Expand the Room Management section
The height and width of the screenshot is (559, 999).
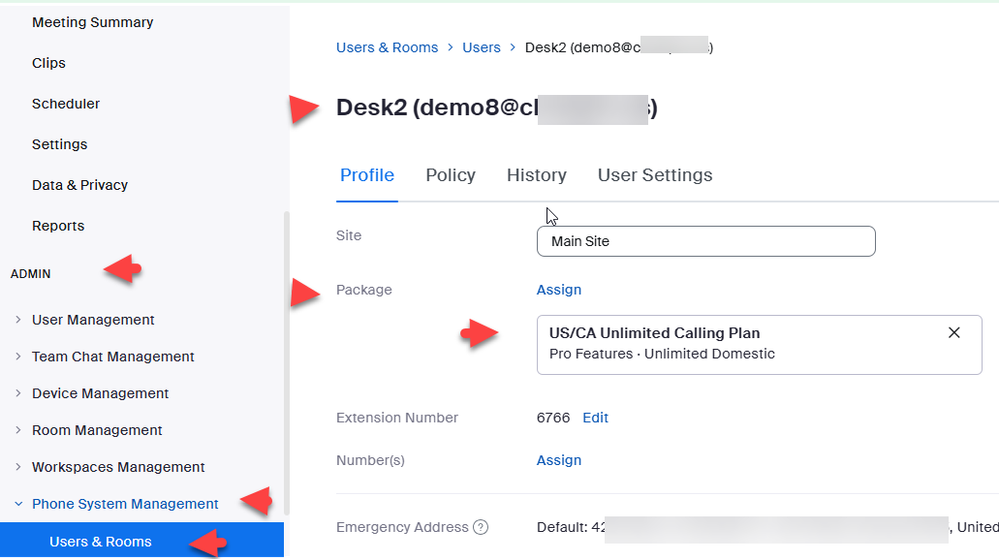97,430
